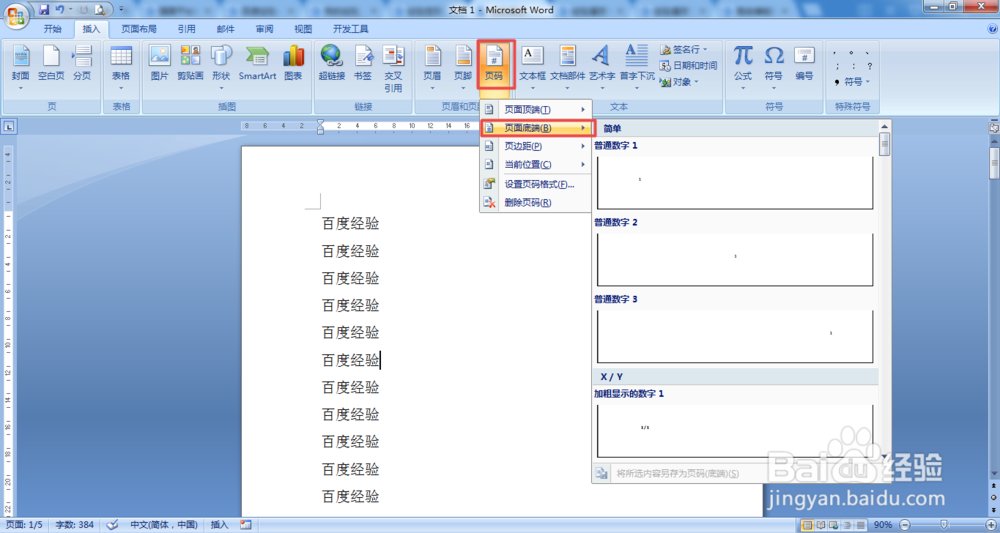Image resolution: width=1000 pixels, height=533 pixels.
Task: Open the Shapes (形状) gallery
Action: point(221,68)
